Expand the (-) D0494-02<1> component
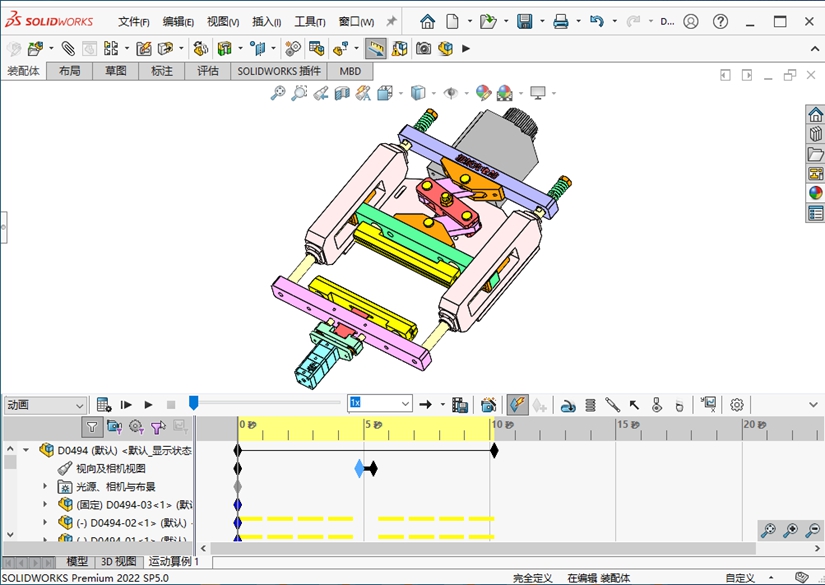 45,522
